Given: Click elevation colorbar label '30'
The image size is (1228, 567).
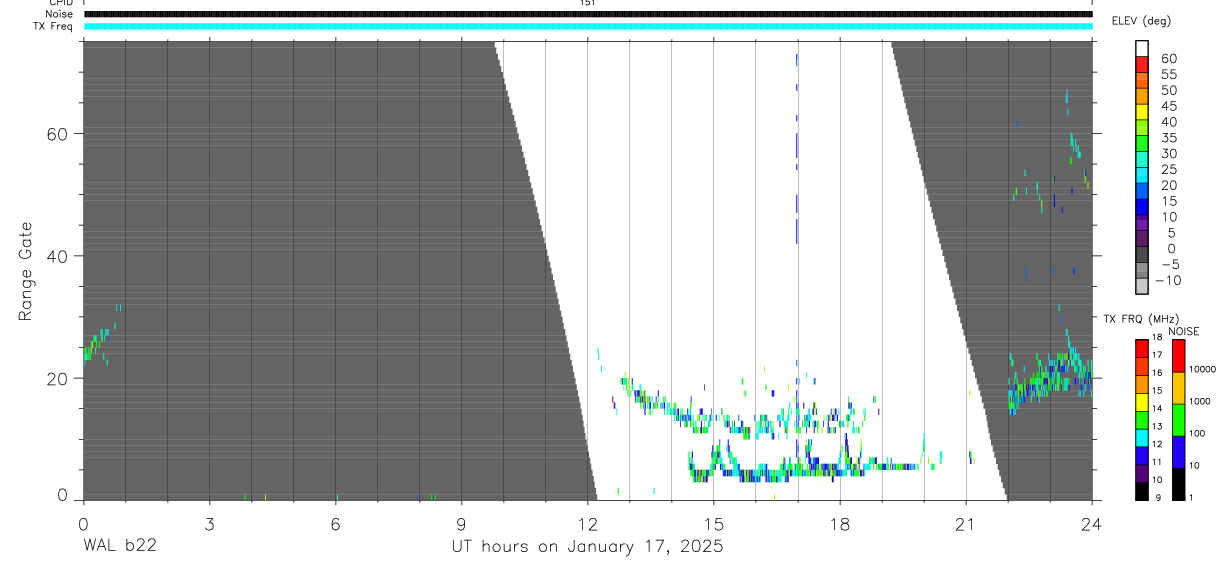Looking at the screenshot, I should coord(1168,153).
